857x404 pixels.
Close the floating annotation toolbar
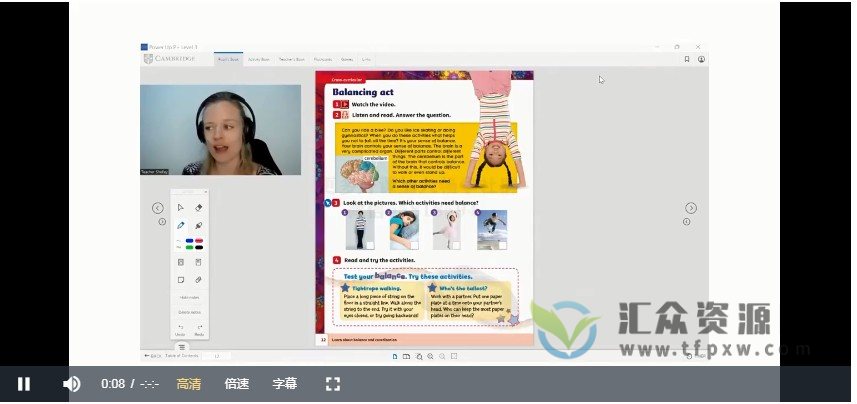206,192
